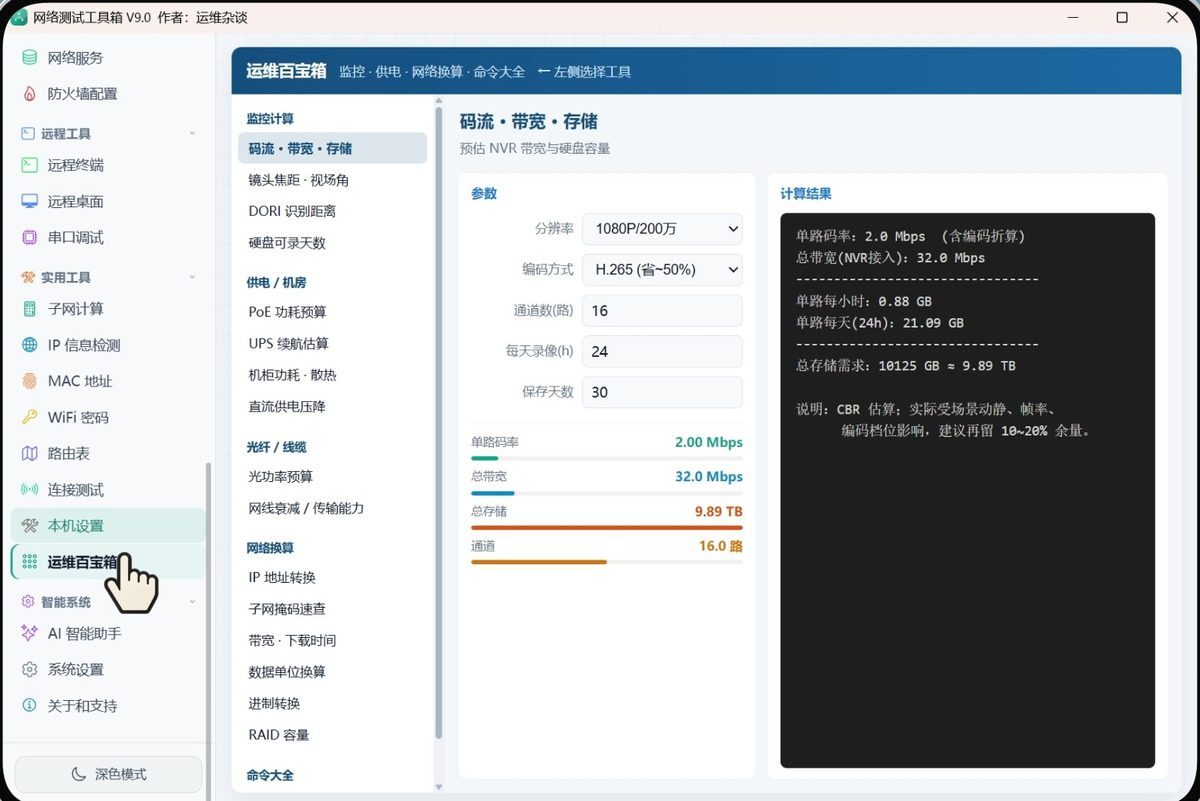Click the 总存储 progress bar

click(x=607, y=527)
